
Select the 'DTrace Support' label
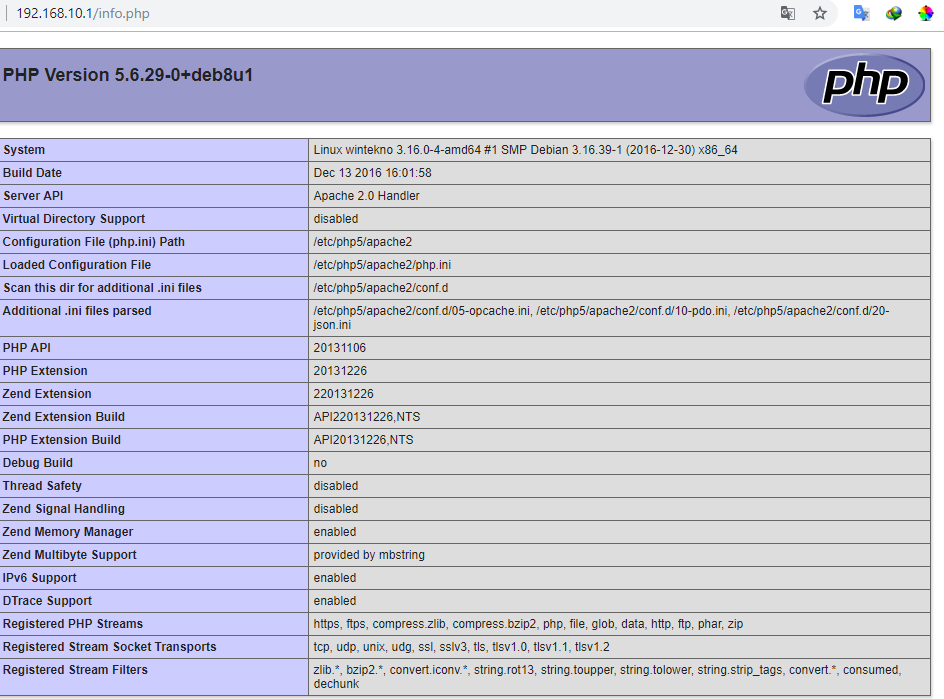tap(48, 601)
